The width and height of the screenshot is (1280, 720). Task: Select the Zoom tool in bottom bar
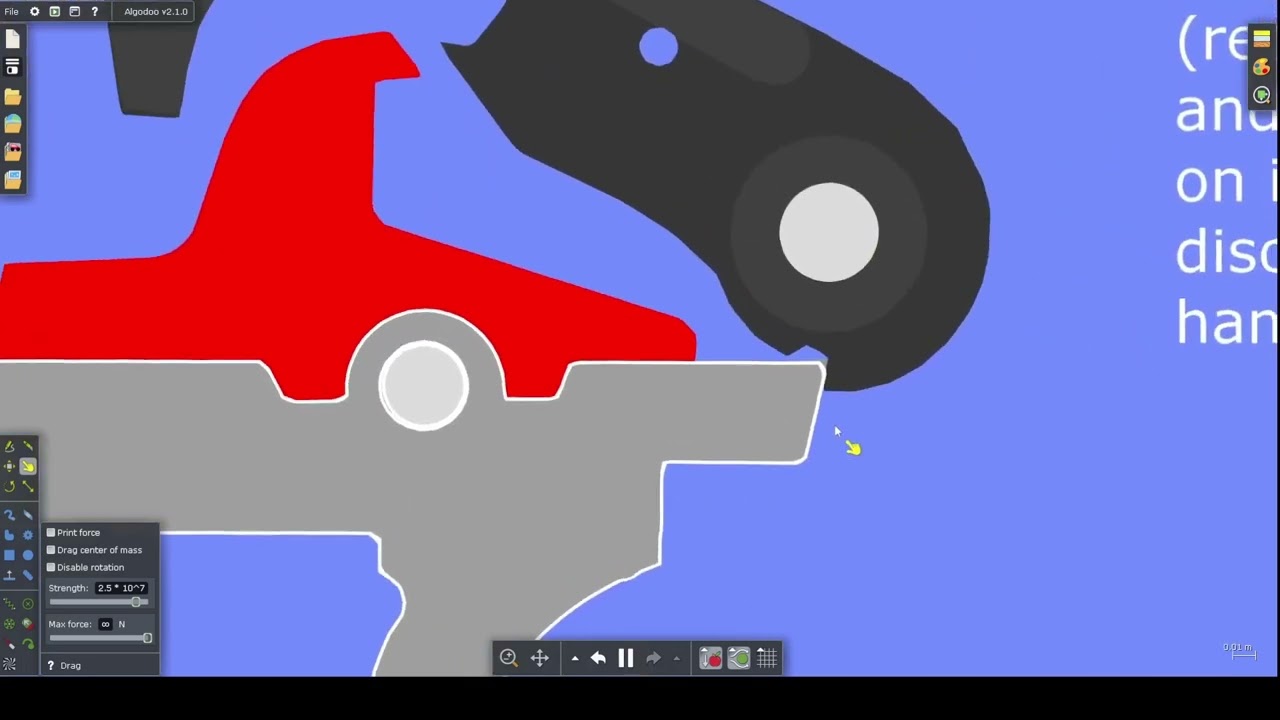(x=508, y=658)
